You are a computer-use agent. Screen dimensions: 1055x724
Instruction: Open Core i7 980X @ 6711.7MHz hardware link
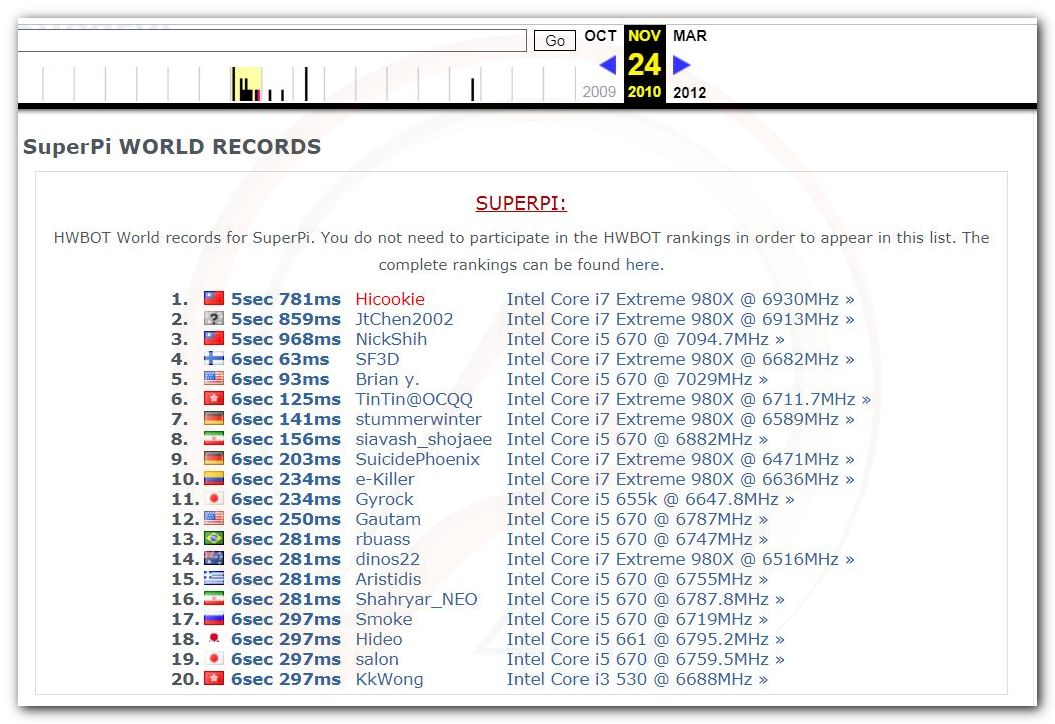(x=689, y=399)
